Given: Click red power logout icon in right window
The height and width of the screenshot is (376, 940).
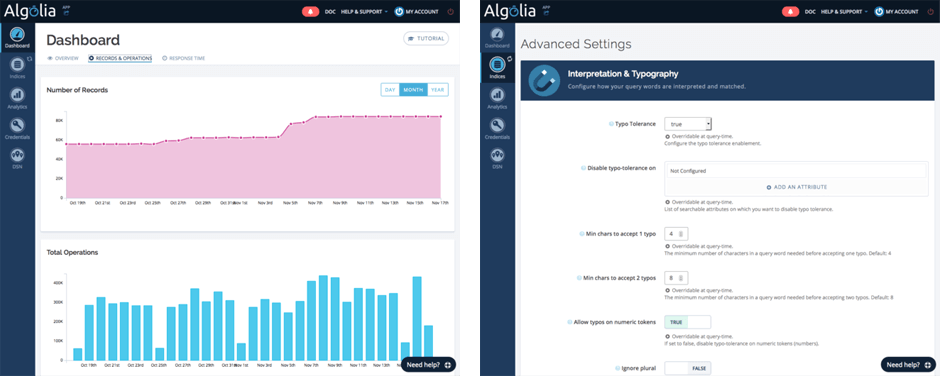Looking at the screenshot, I should 931,11.
